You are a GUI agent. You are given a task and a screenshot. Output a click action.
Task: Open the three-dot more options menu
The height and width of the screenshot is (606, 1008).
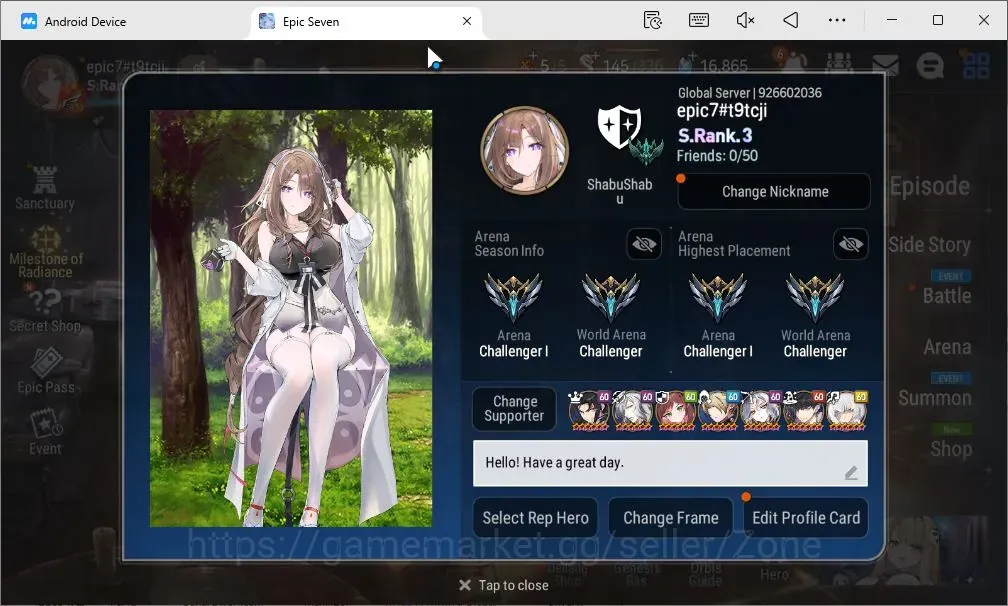tap(837, 20)
